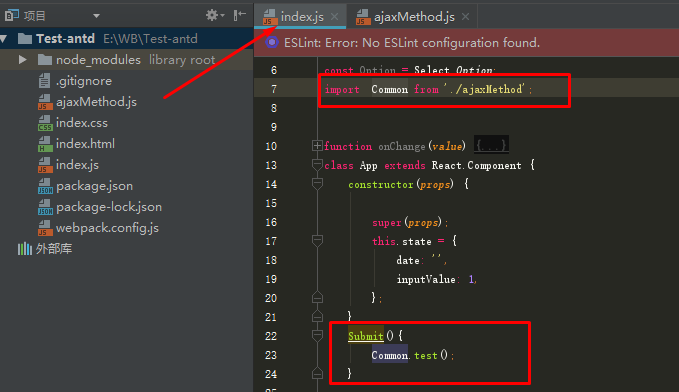Collapse class App fold marker at line 13

pos(317,165)
